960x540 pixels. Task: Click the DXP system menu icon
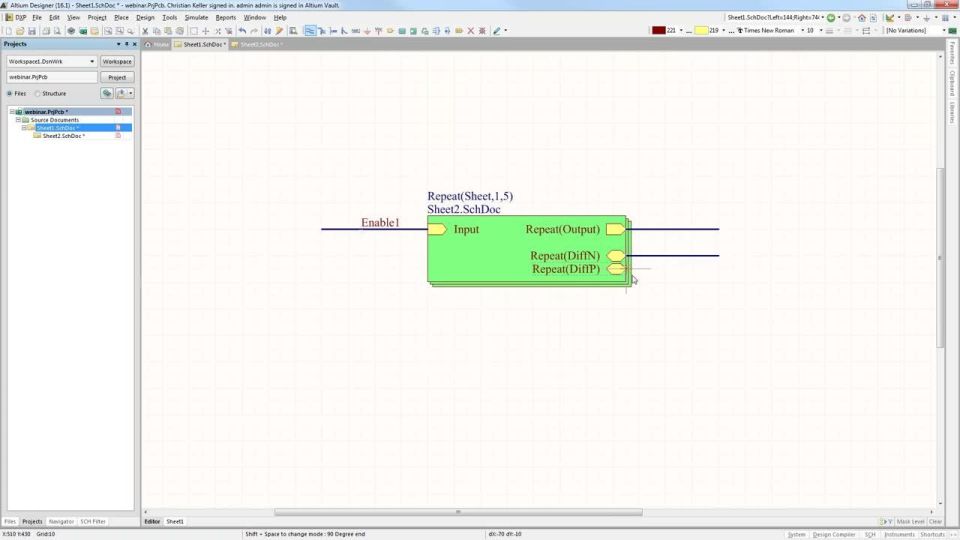[17, 18]
